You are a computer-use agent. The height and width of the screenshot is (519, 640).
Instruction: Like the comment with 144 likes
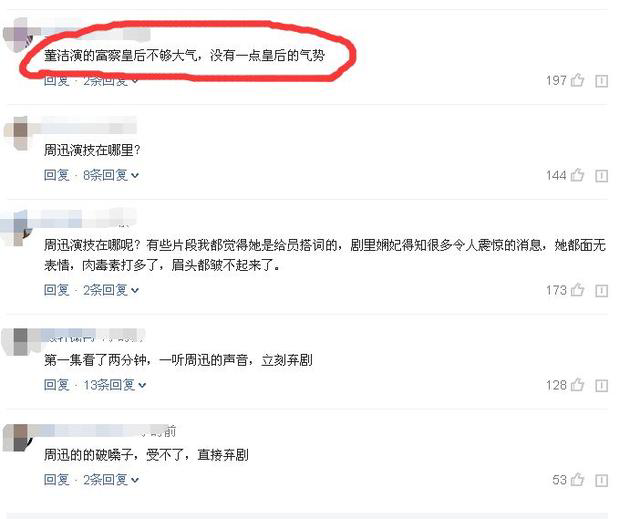pos(577,175)
